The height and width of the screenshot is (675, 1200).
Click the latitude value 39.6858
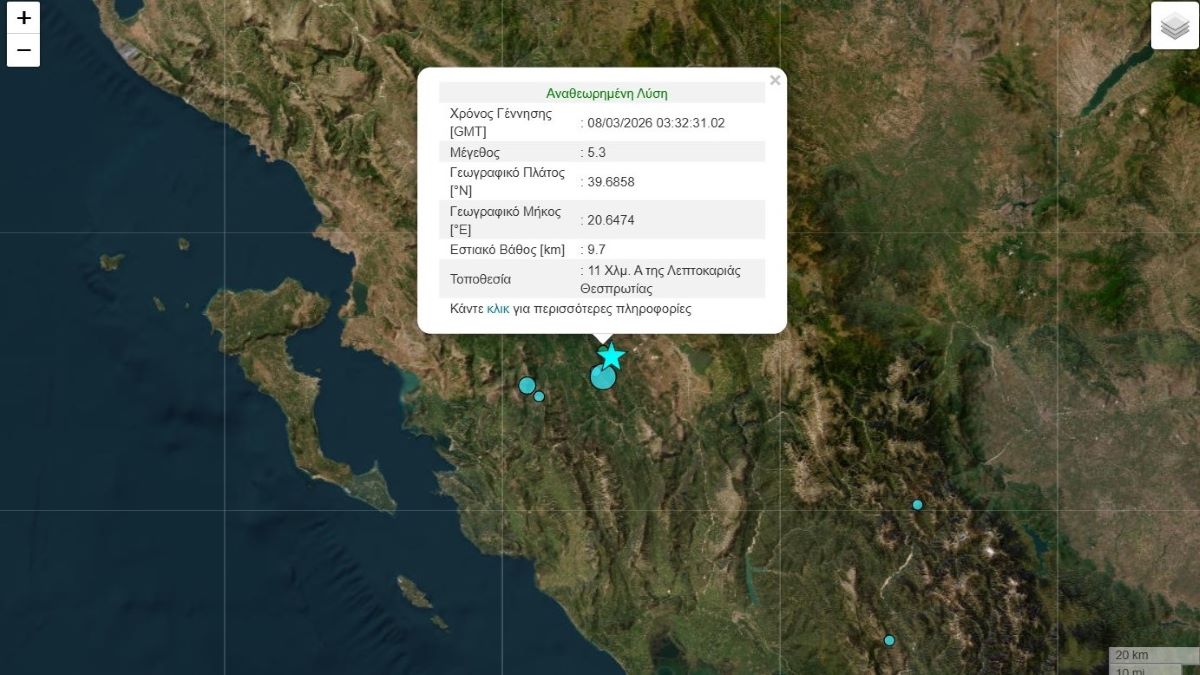612,181
